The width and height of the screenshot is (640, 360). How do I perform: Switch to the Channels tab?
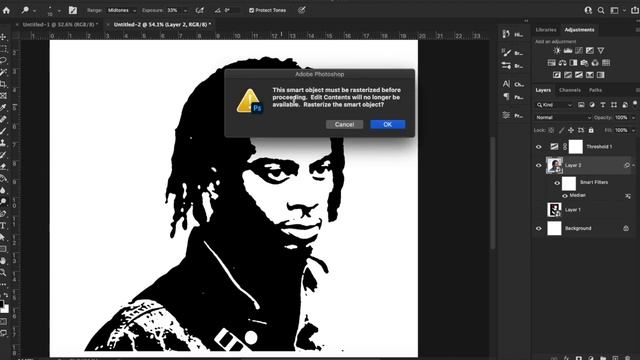click(570, 90)
